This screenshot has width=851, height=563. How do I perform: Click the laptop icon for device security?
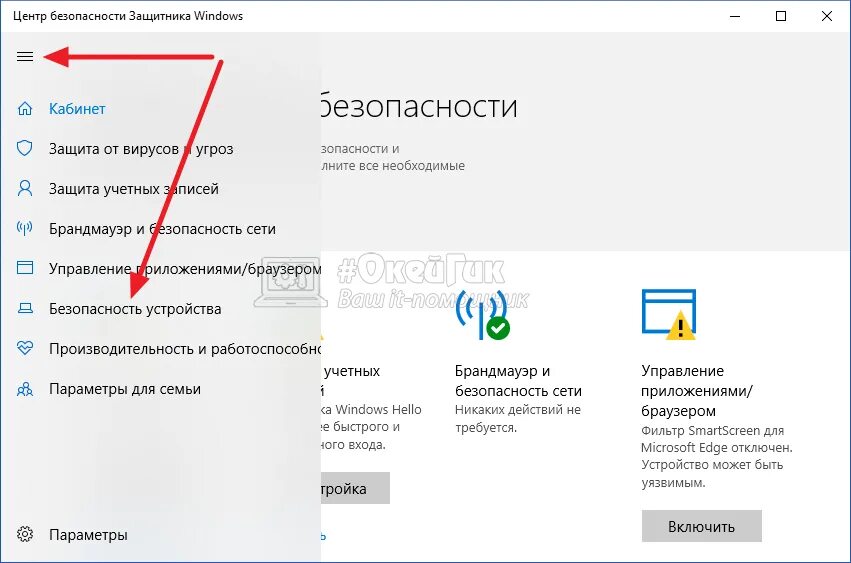point(25,308)
